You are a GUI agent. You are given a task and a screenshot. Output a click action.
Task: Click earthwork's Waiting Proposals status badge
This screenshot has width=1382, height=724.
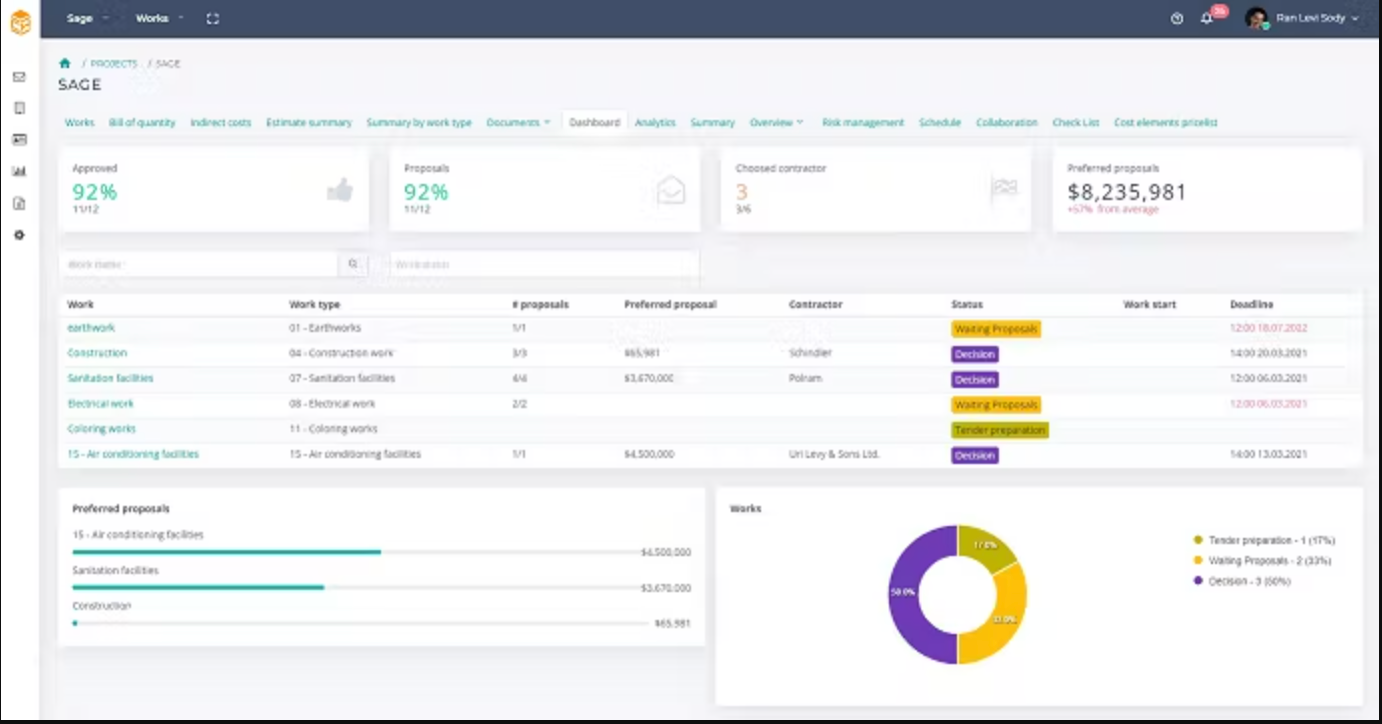click(996, 329)
